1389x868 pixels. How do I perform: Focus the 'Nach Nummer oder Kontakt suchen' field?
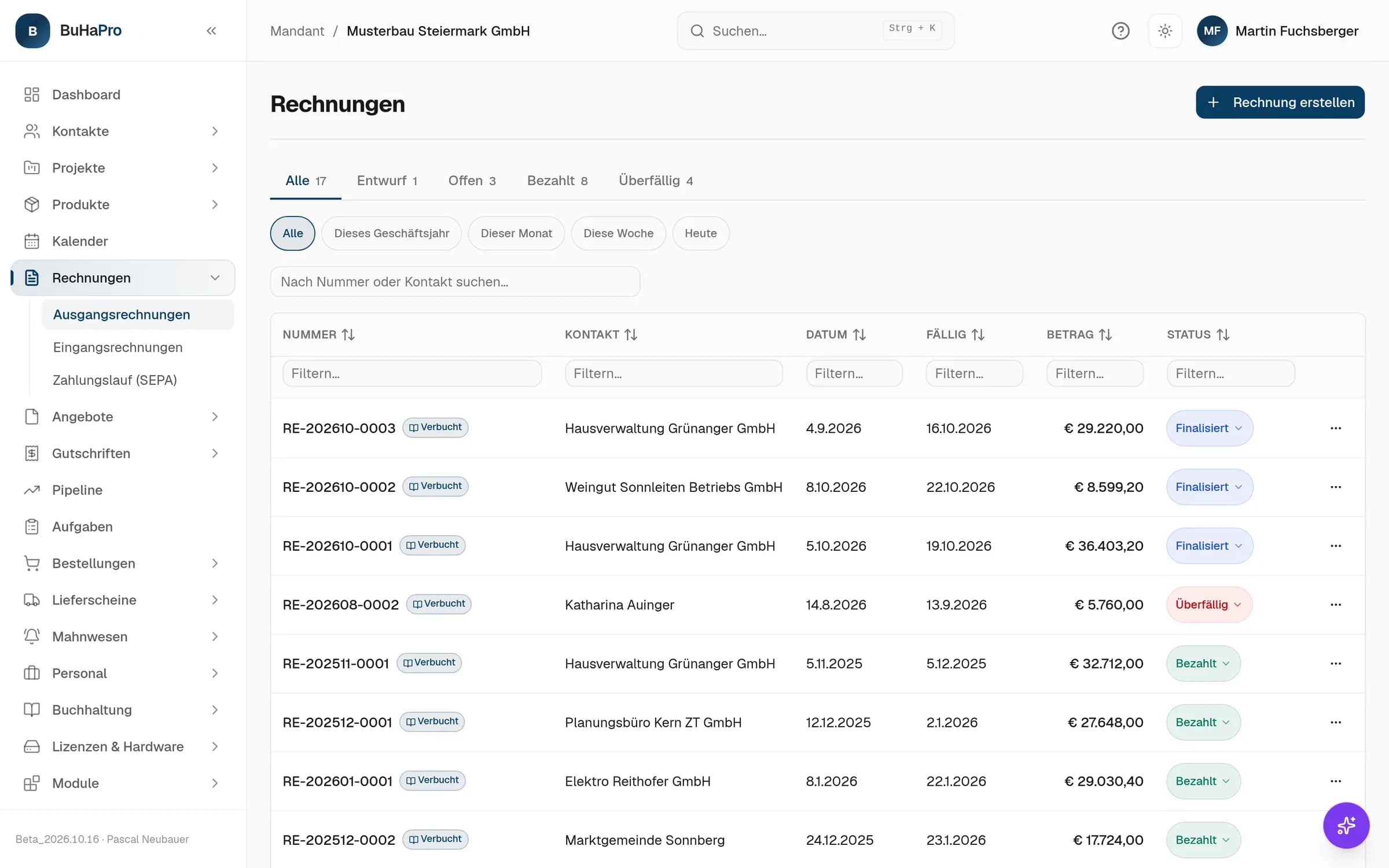click(455, 282)
